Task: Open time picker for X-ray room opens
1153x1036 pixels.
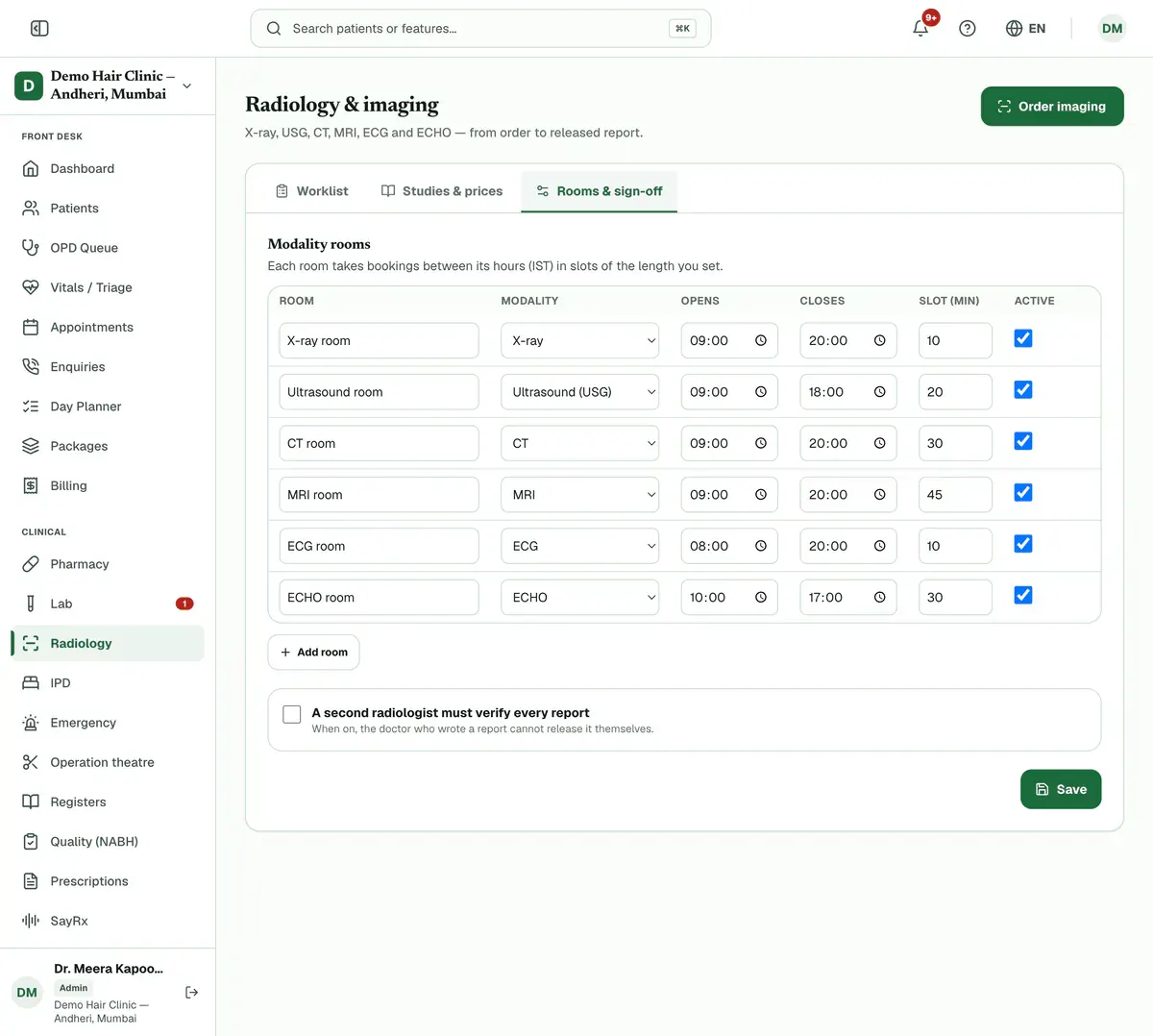Action: coord(761,340)
